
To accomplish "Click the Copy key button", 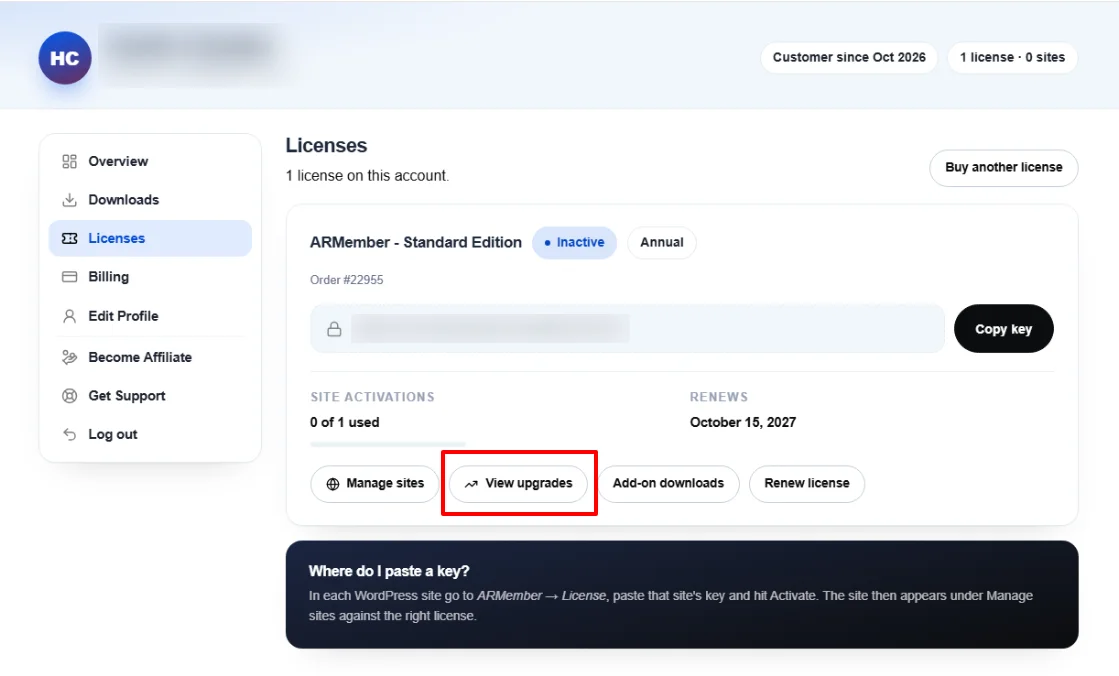I will 1003,329.
